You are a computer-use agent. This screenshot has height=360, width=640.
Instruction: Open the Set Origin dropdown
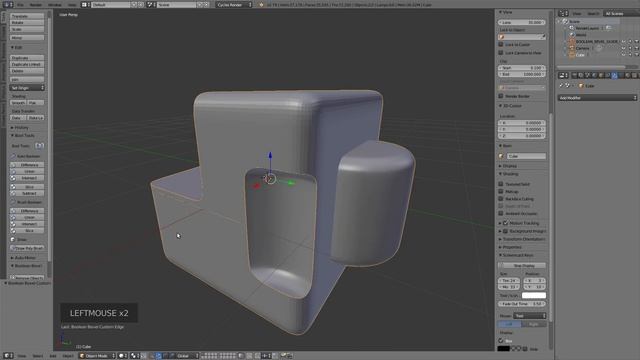[27, 88]
